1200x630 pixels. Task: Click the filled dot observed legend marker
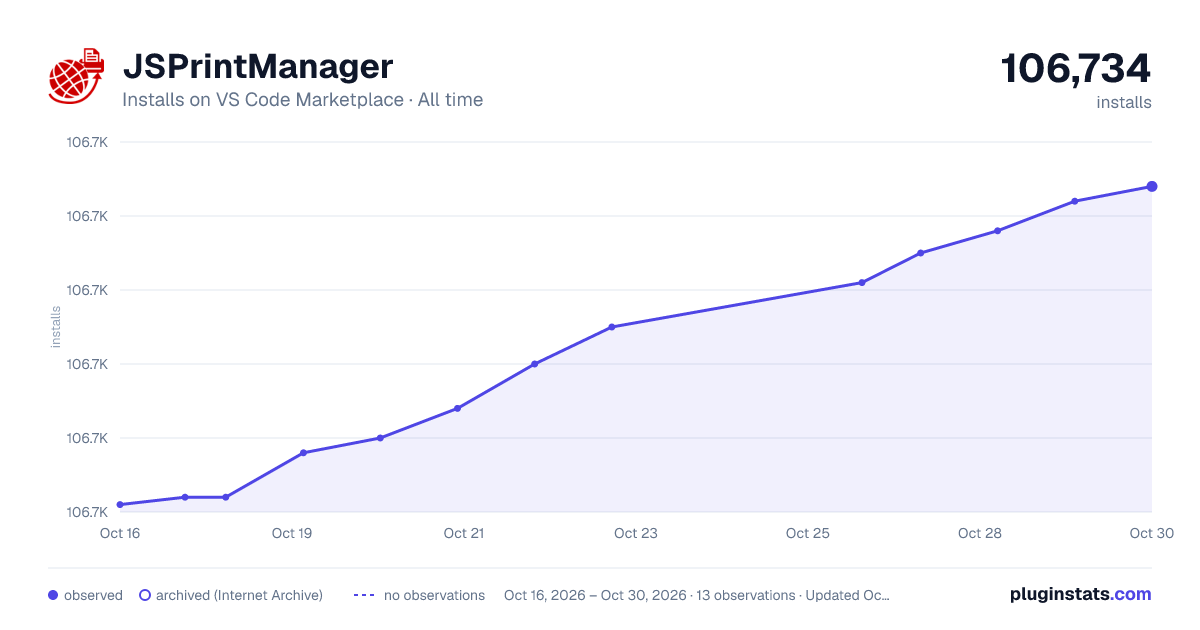[53, 595]
